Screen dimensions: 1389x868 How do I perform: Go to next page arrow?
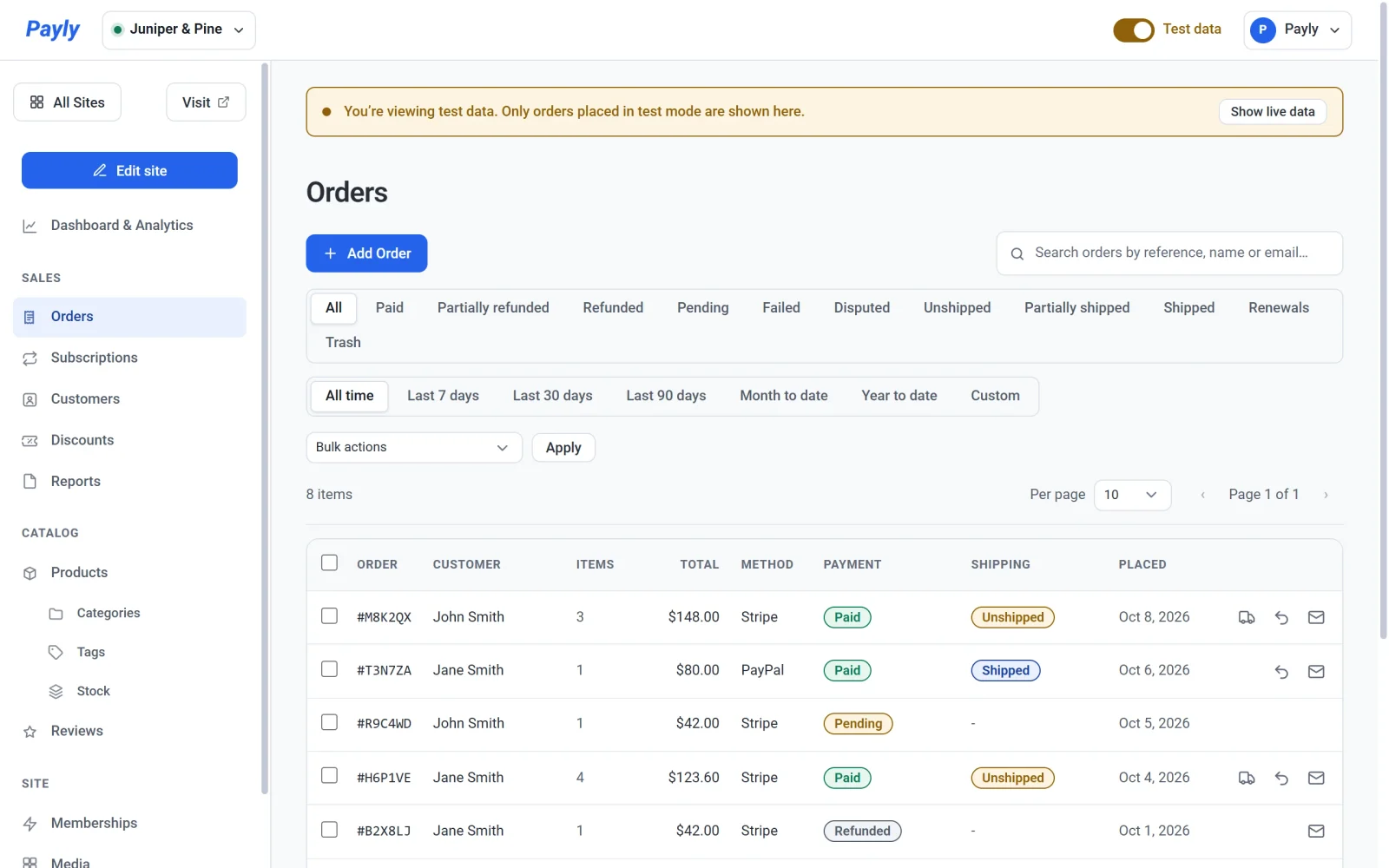tap(1326, 495)
